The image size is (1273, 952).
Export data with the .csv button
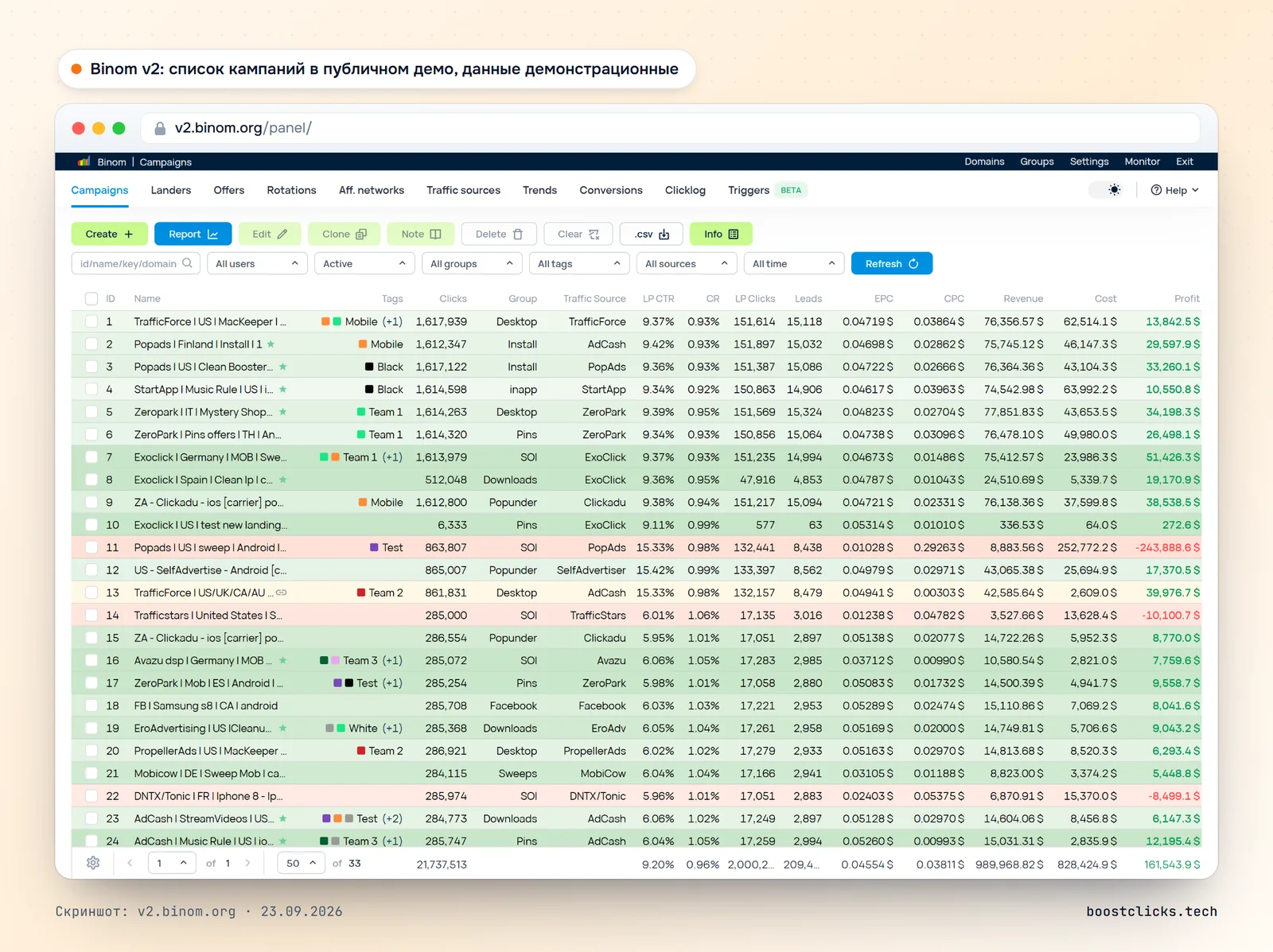(x=651, y=234)
